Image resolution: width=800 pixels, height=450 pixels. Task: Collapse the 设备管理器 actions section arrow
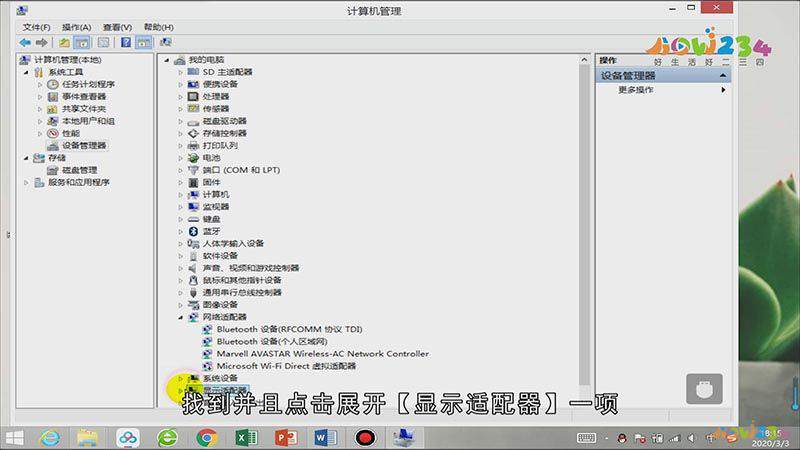[723, 76]
